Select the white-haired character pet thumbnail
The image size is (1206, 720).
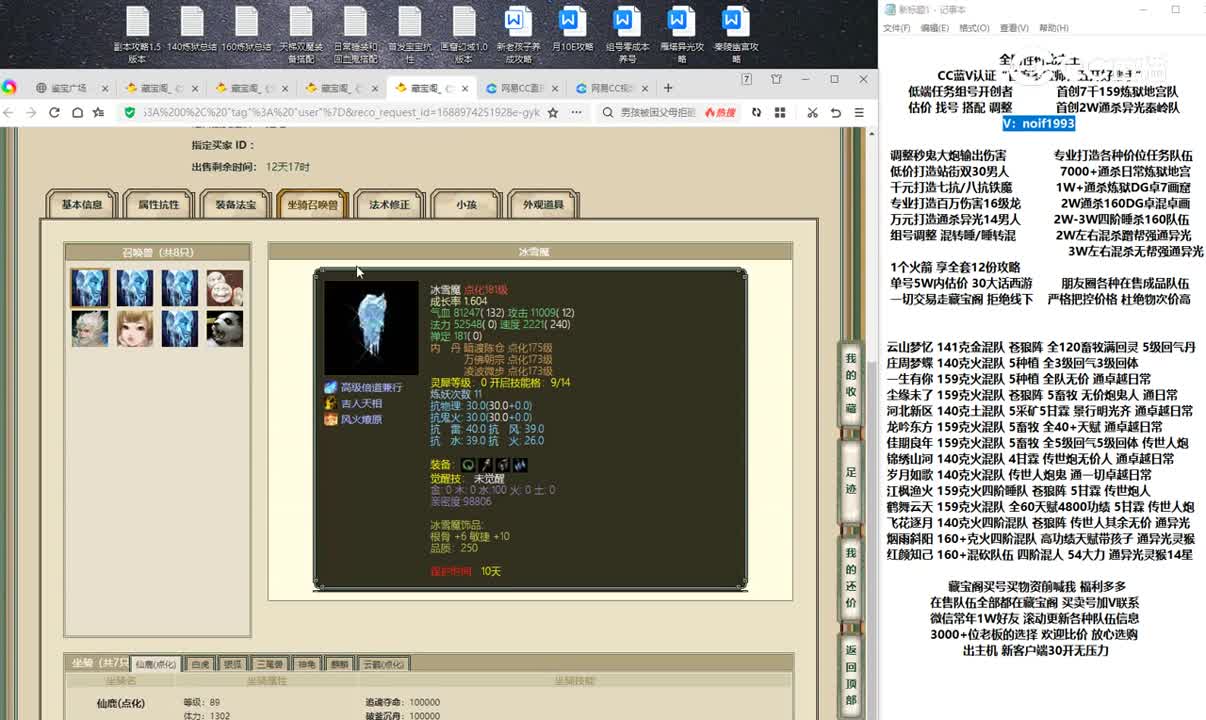pos(90,328)
